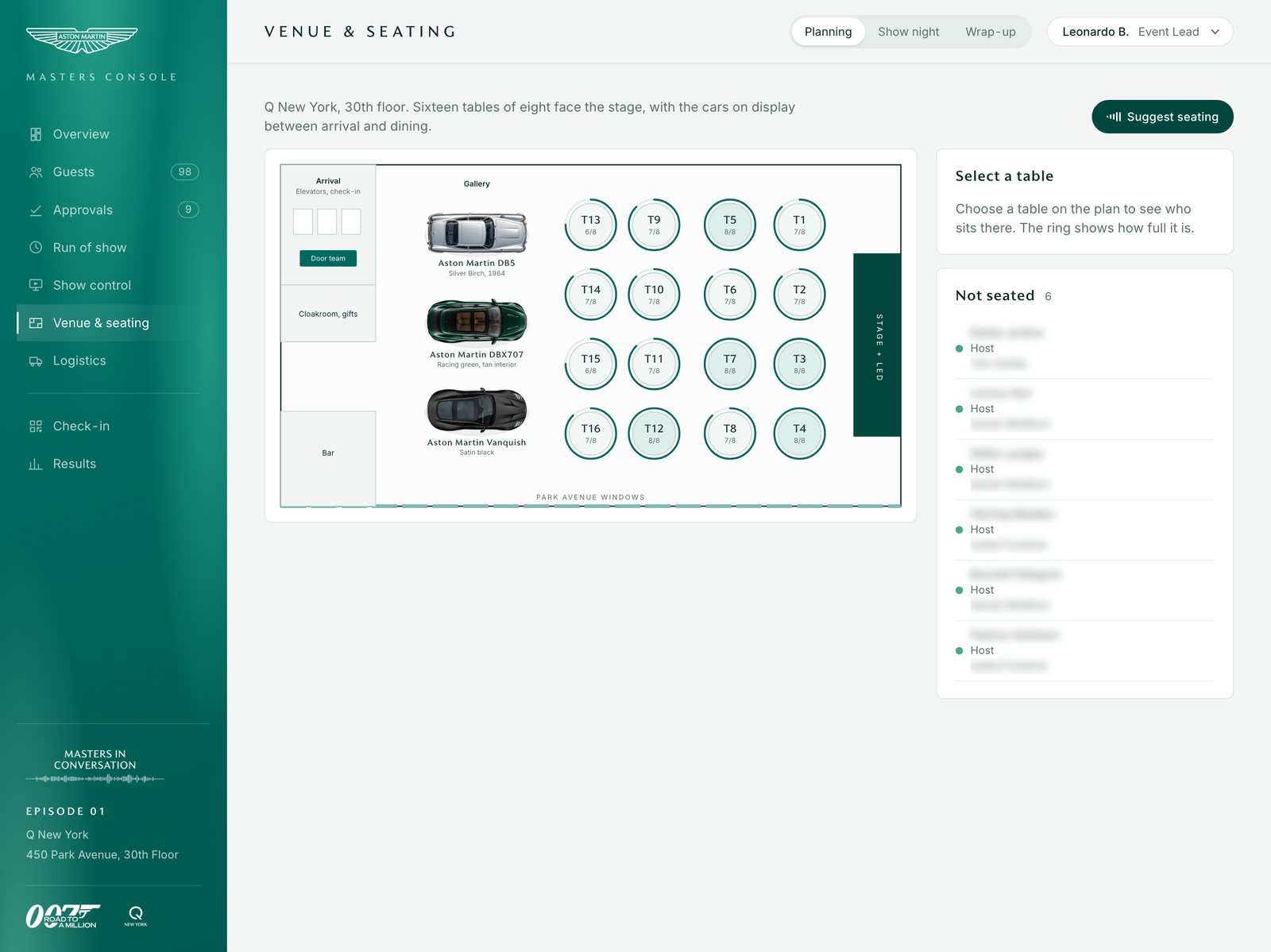Open the Guests count badge 98
This screenshot has height=952, width=1271.
tap(185, 172)
